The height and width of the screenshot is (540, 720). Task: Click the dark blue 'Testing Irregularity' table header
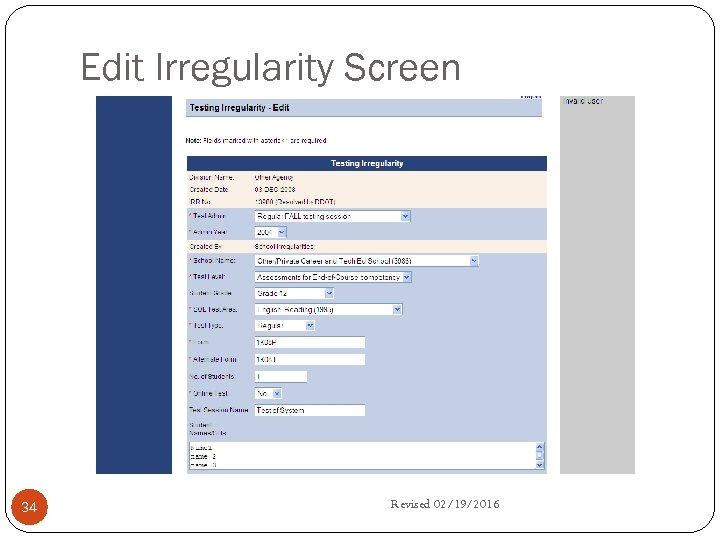point(367,163)
